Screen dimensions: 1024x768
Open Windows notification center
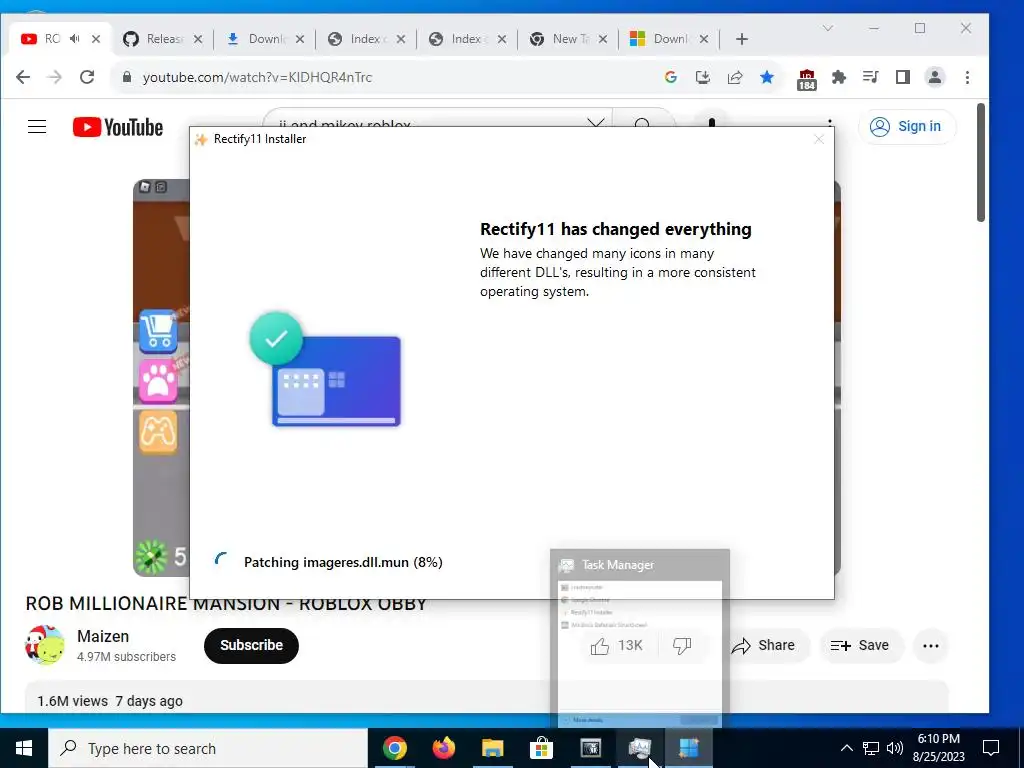click(991, 748)
